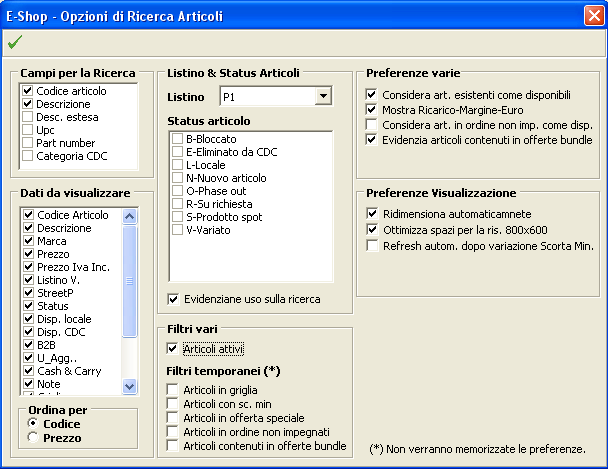Viewport: 608px width, 469px height.
Task: Check B-Bloccato status
Action: [x=177, y=139]
